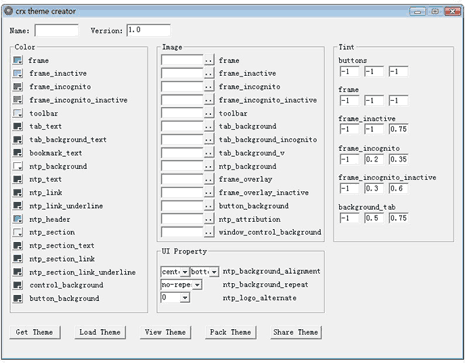
Task: Browse image for tab_background
Action: coord(209,126)
